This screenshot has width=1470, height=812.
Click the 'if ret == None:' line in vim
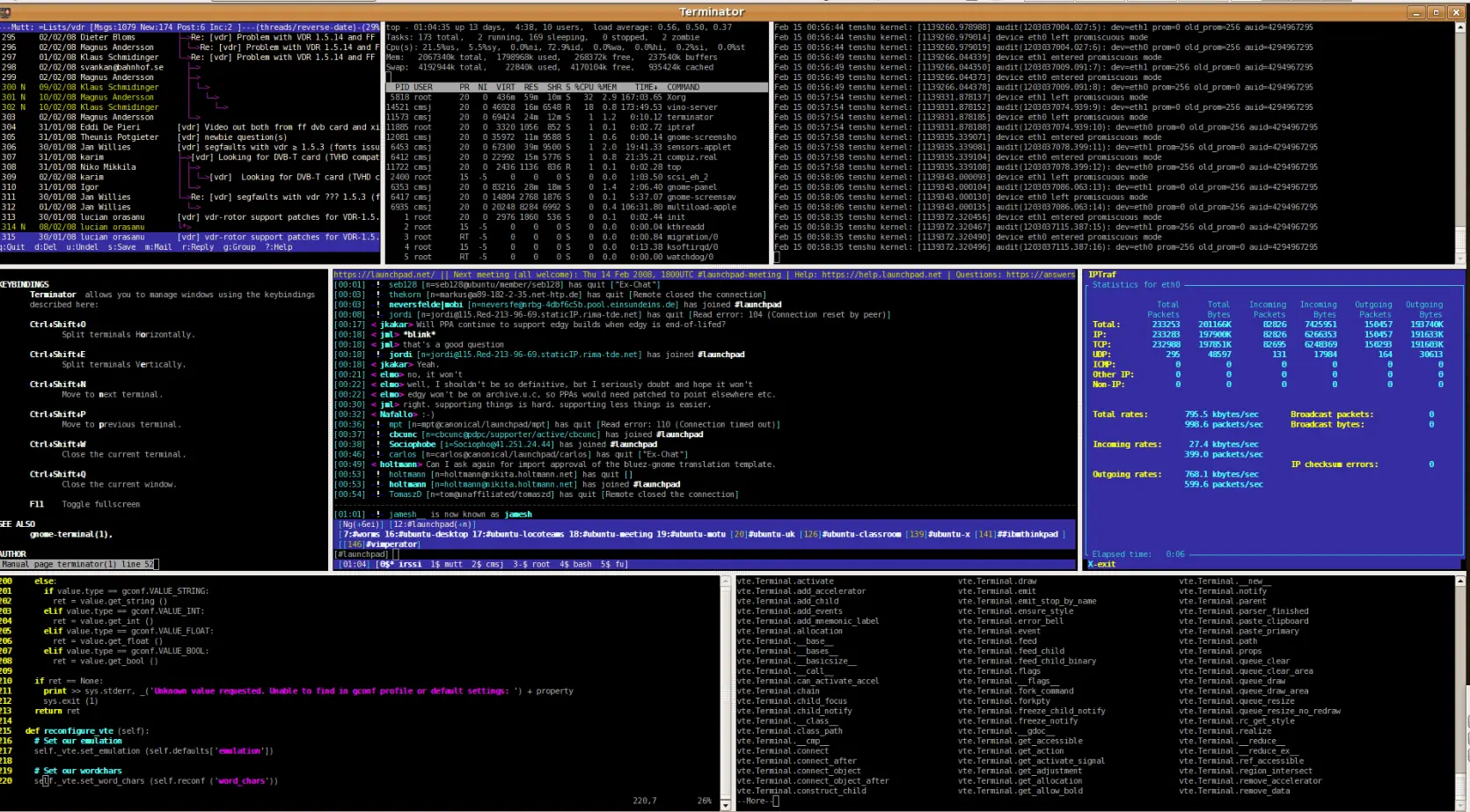[x=68, y=681]
